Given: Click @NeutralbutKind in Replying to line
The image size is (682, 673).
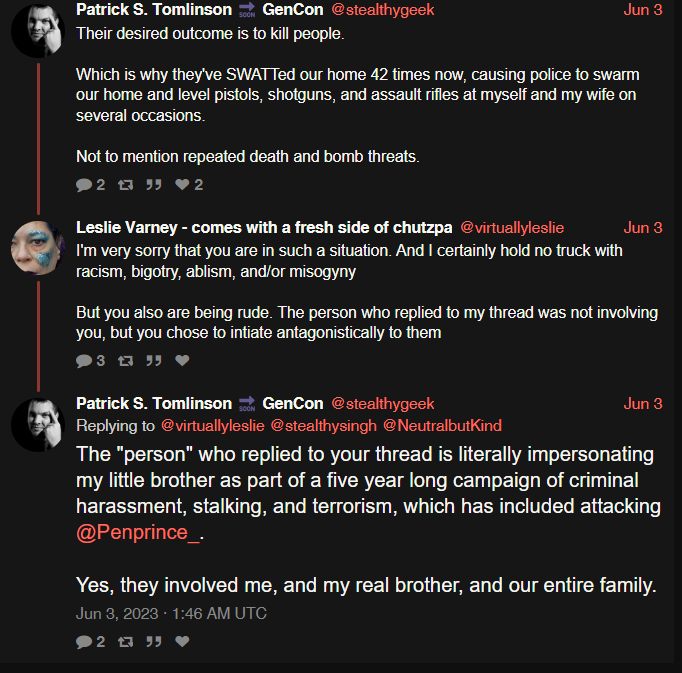Looking at the screenshot, I should 442,425.
